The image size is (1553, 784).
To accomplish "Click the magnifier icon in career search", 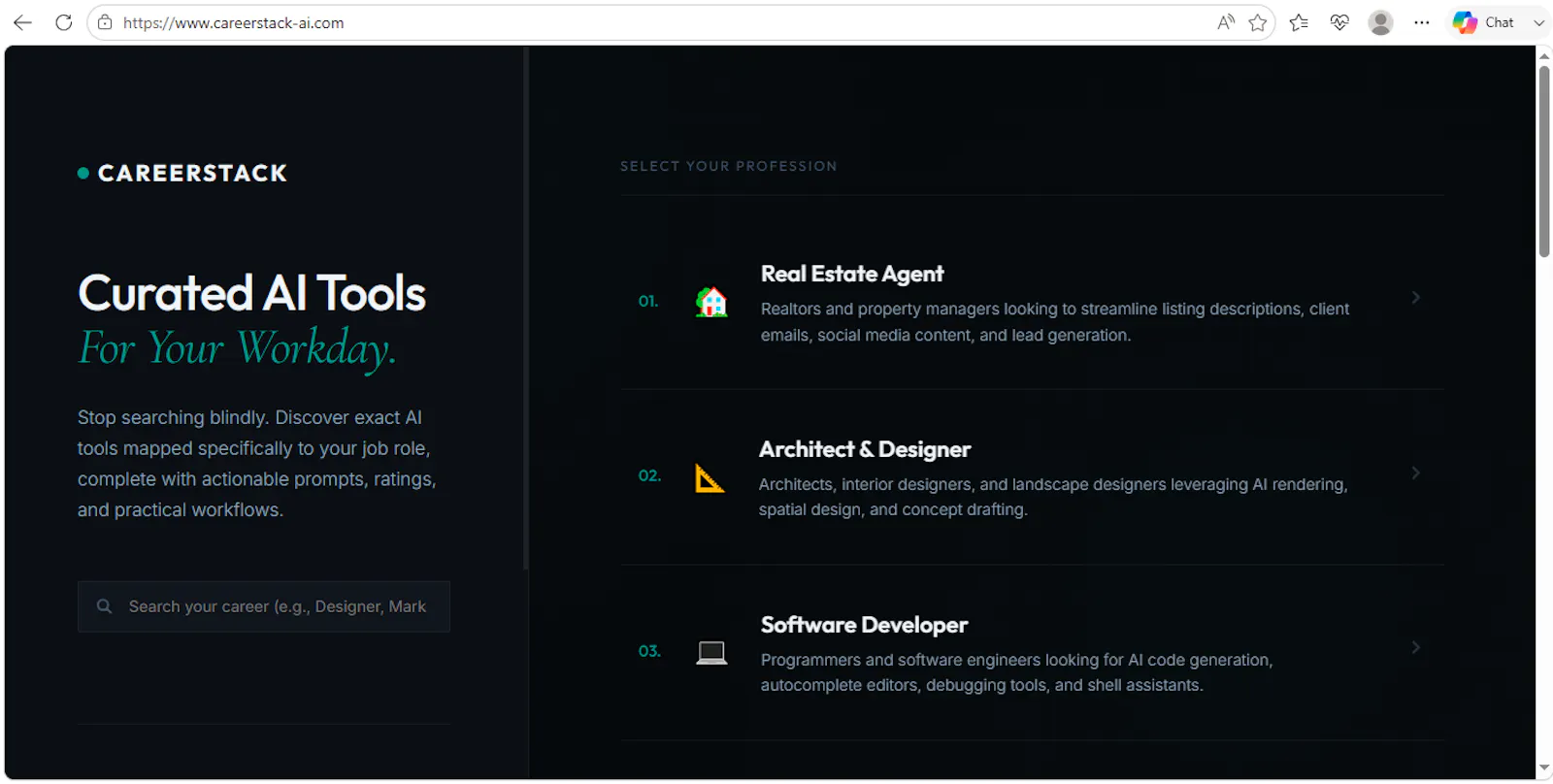I will (x=104, y=606).
